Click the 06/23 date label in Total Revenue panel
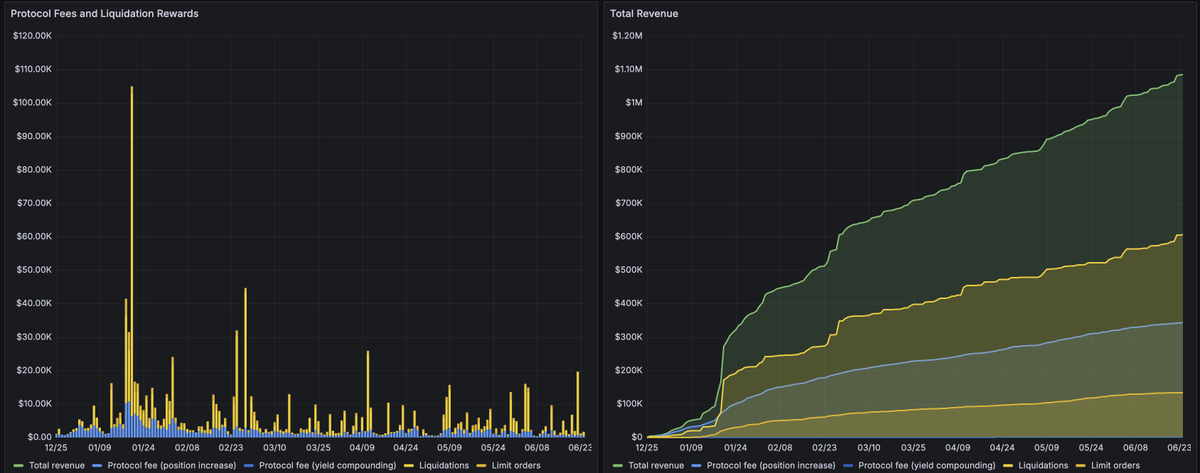The height and width of the screenshot is (473, 1200). click(x=1178, y=449)
